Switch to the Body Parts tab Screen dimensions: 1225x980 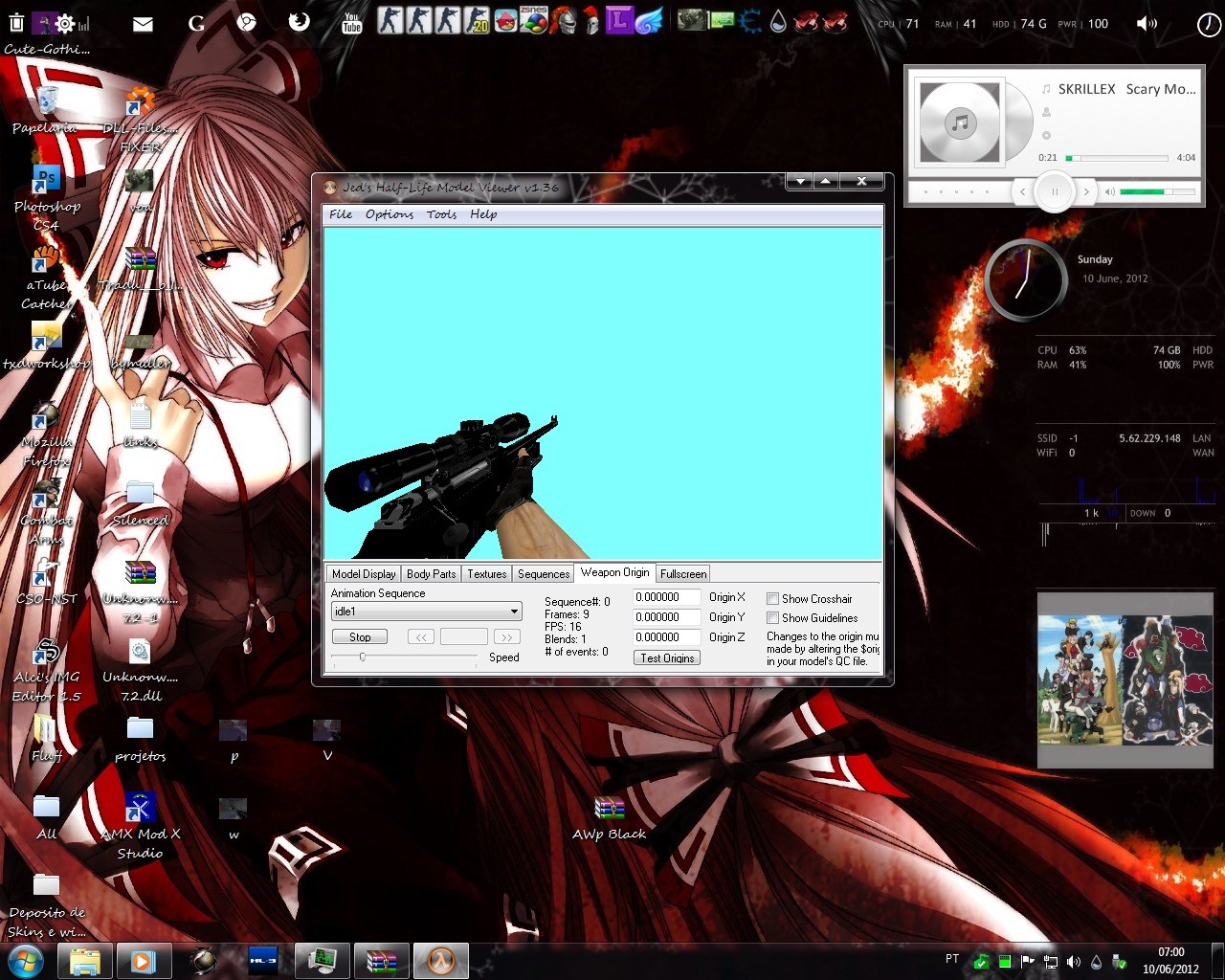432,574
